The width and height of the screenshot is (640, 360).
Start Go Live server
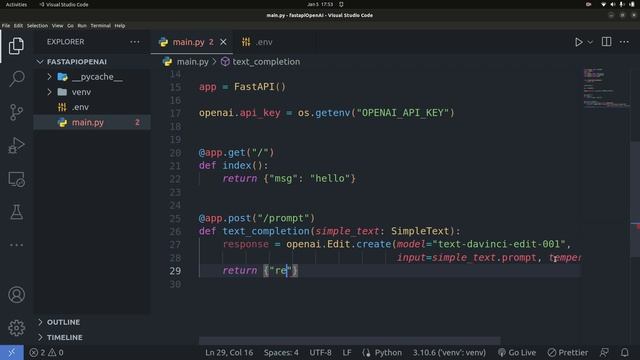click(x=517, y=353)
